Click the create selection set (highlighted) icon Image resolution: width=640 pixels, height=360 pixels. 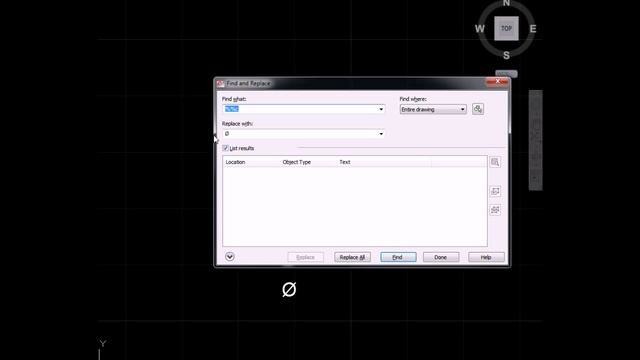[495, 191]
